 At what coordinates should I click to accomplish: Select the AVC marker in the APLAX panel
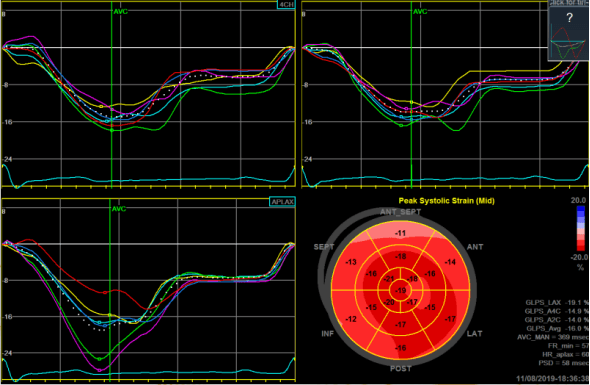tap(119, 209)
